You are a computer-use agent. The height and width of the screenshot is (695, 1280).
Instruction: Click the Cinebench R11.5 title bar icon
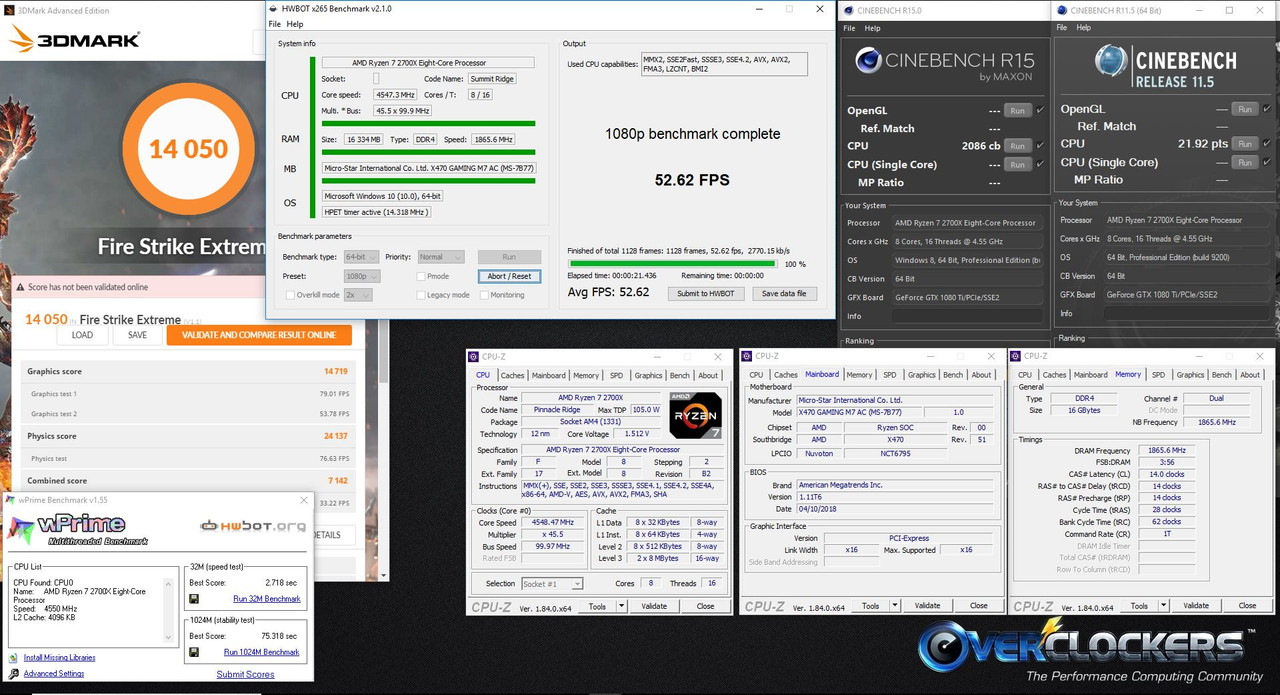pyautogui.click(x=1062, y=10)
